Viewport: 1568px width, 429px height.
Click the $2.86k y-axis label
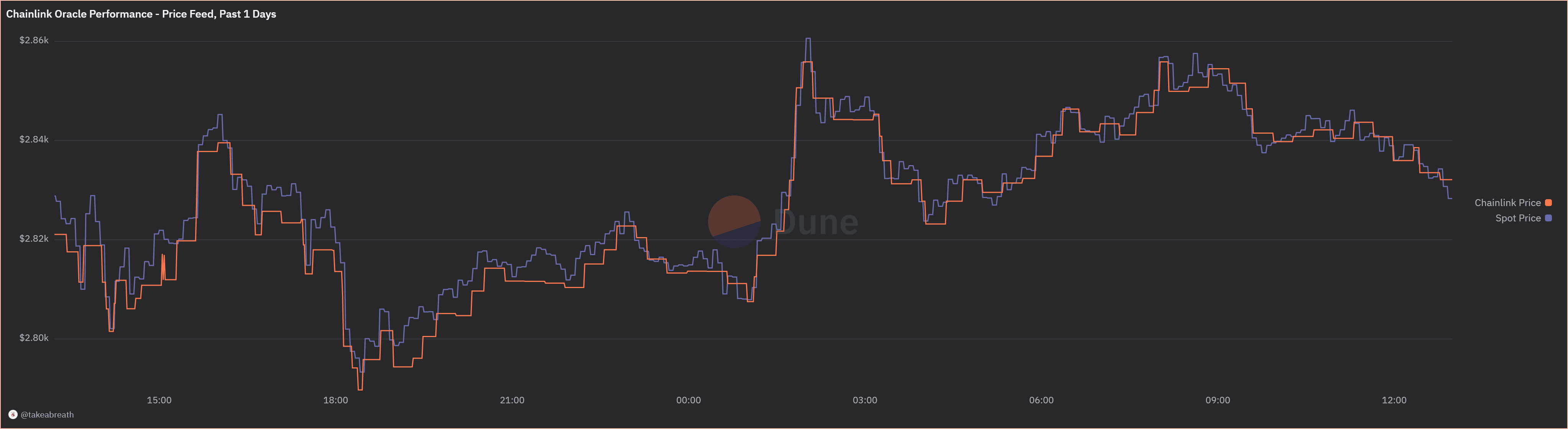[x=34, y=40]
